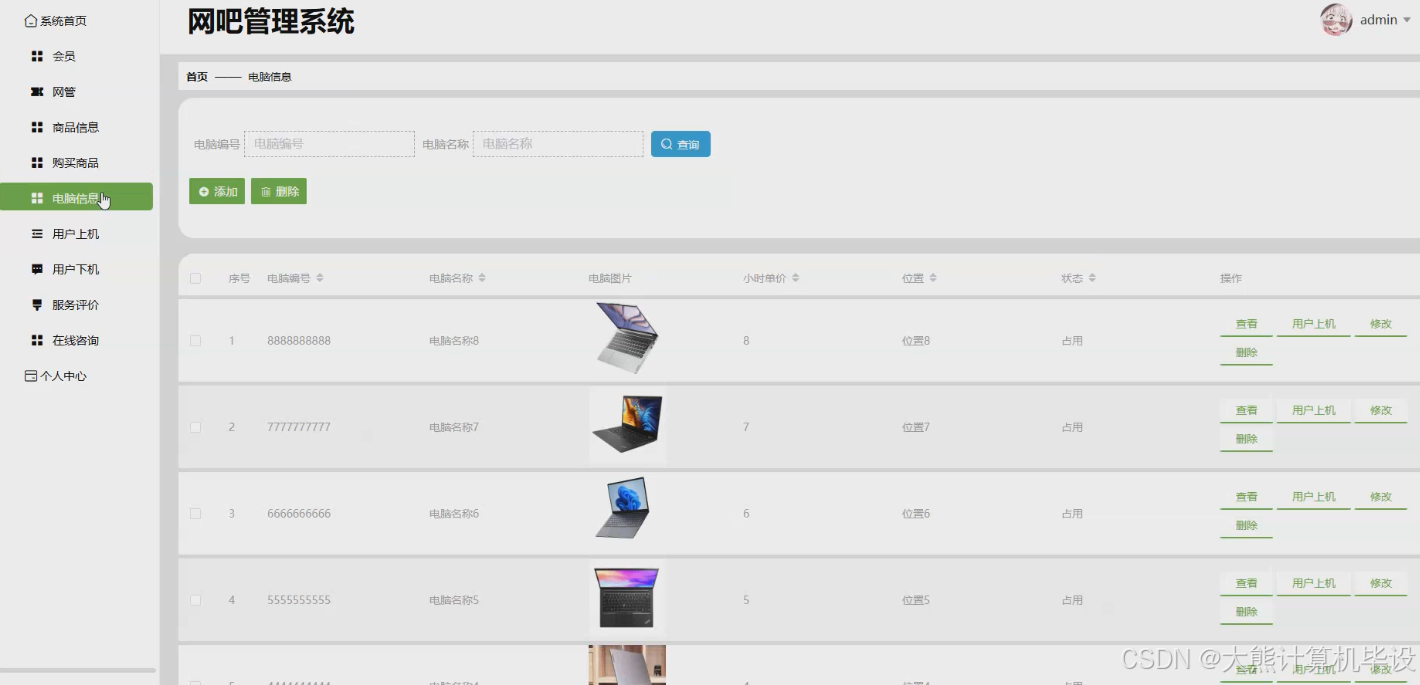The width and height of the screenshot is (1420, 685).
Task: Sort by 状态 column arrows
Action: pyautogui.click(x=1092, y=278)
